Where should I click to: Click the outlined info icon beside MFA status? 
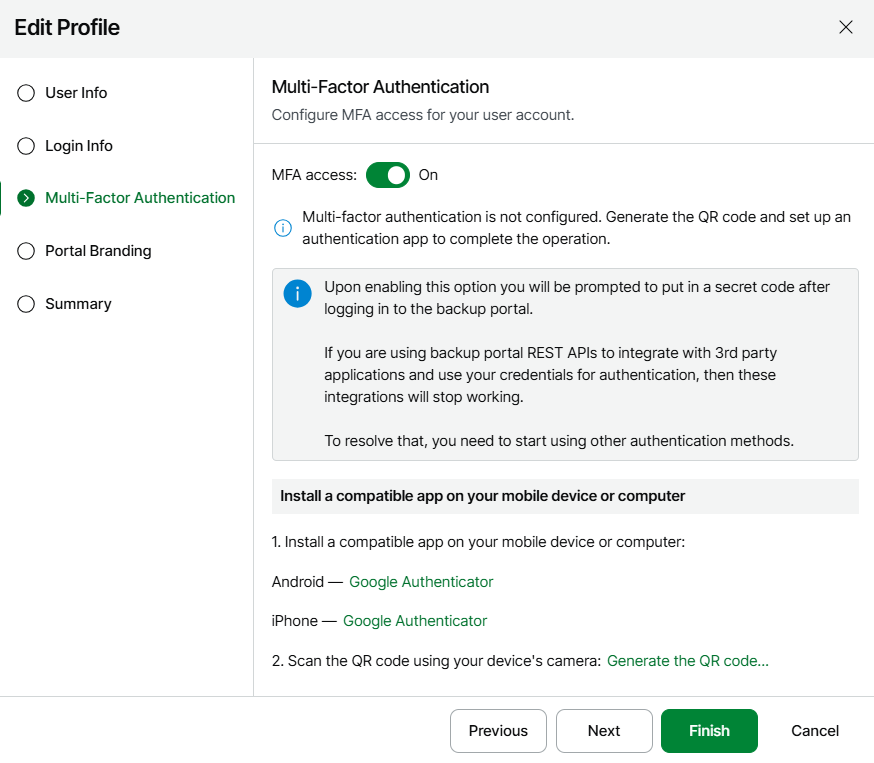click(x=283, y=228)
